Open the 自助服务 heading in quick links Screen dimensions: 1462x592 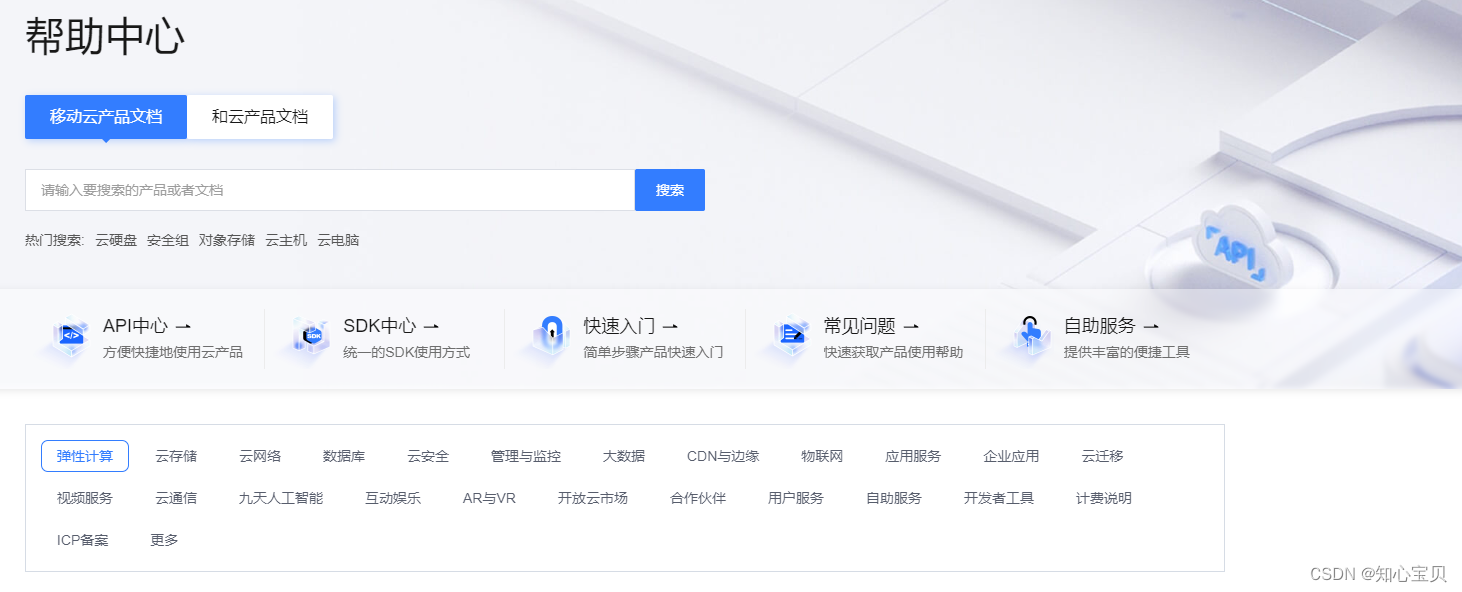(x=1100, y=326)
